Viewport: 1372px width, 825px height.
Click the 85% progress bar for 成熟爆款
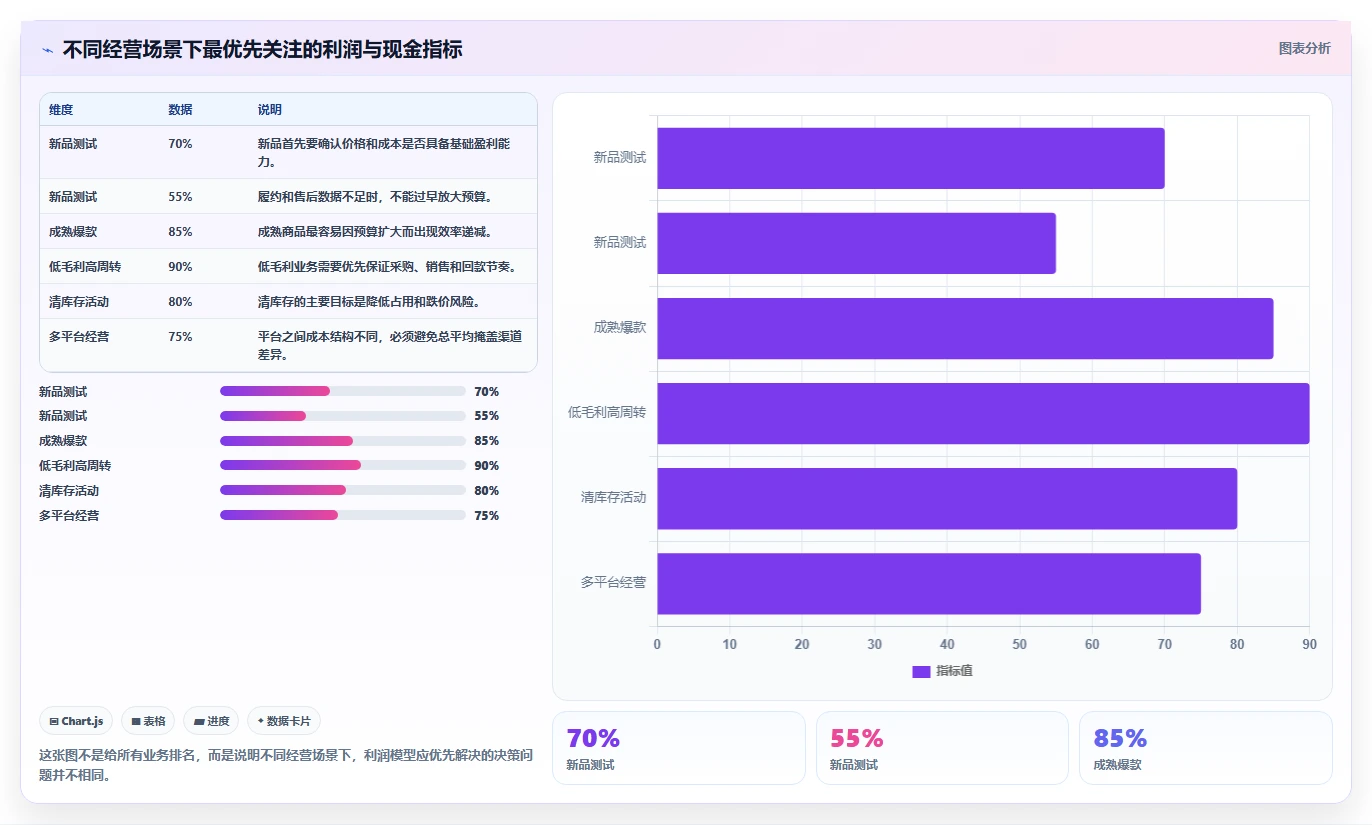(343, 441)
